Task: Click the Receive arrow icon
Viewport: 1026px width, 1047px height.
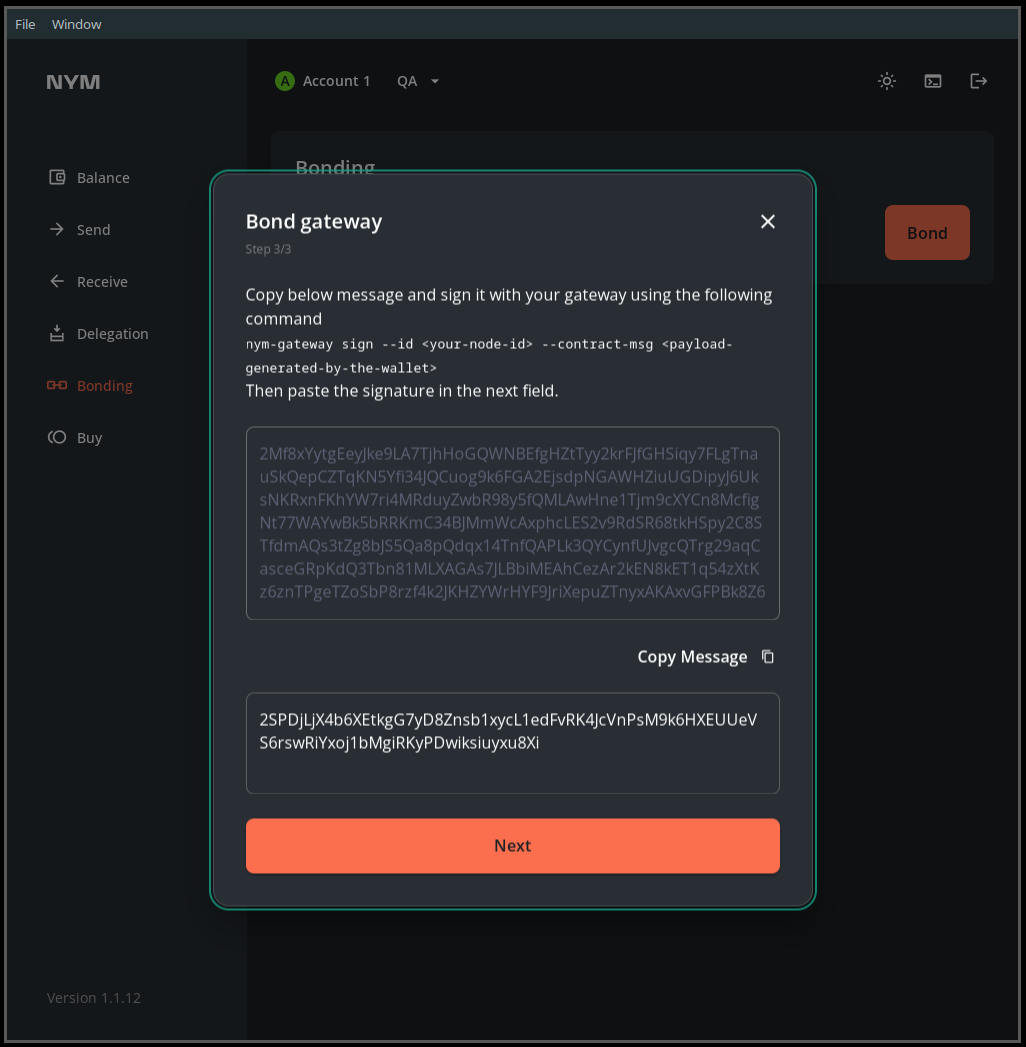Action: 57,282
